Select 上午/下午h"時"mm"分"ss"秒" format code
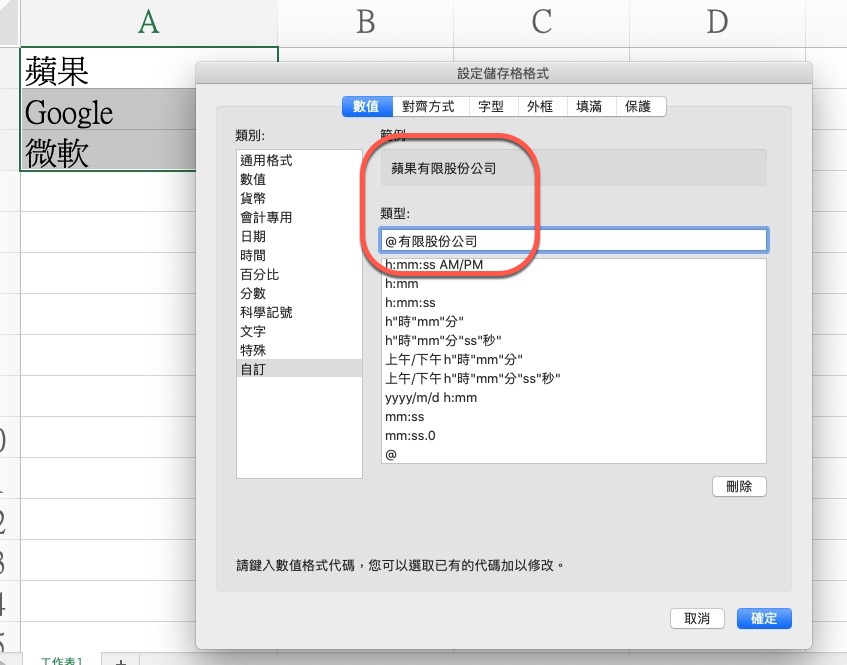 [x=573, y=378]
